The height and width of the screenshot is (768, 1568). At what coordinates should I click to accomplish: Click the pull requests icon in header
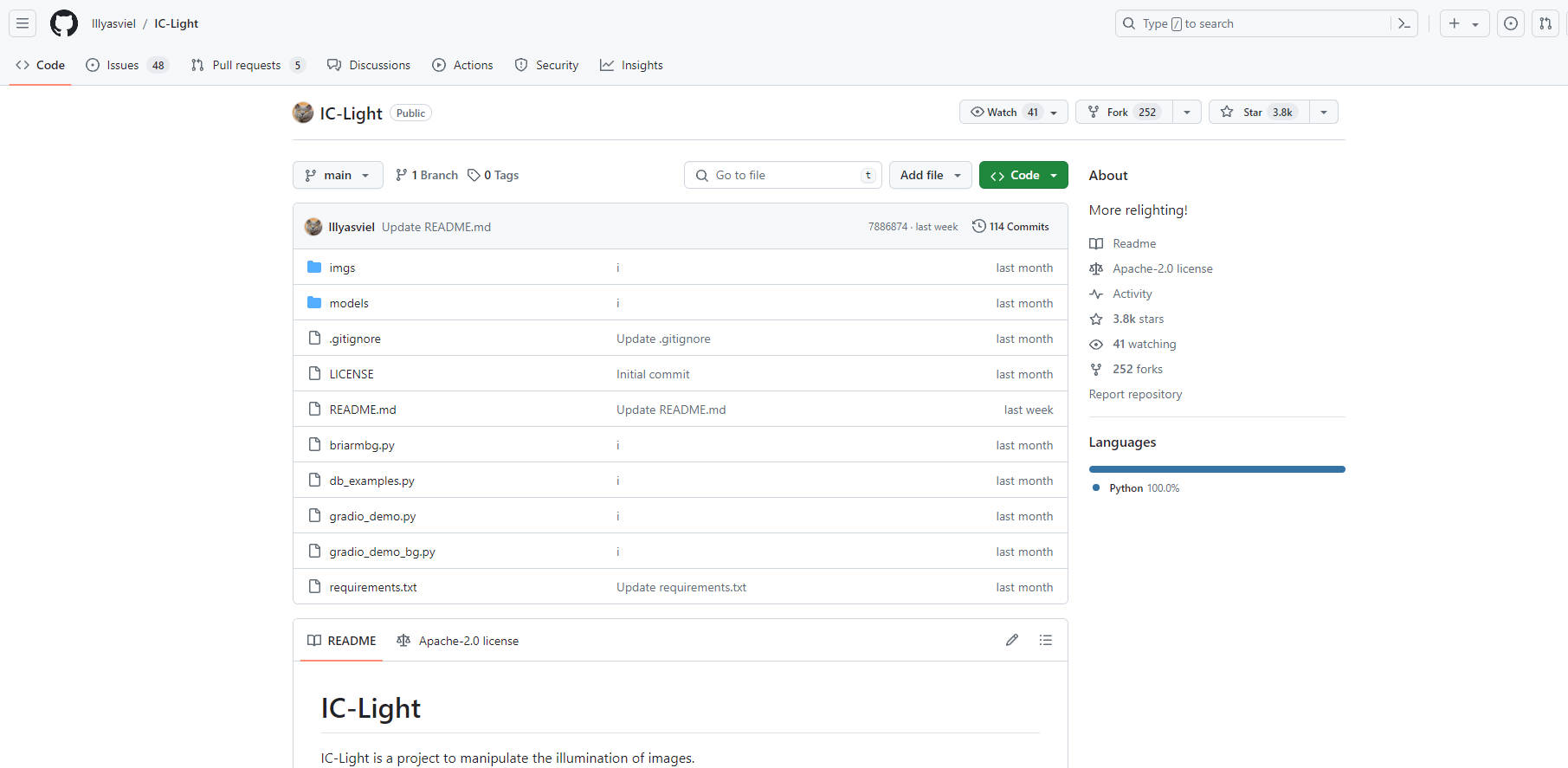[1545, 23]
